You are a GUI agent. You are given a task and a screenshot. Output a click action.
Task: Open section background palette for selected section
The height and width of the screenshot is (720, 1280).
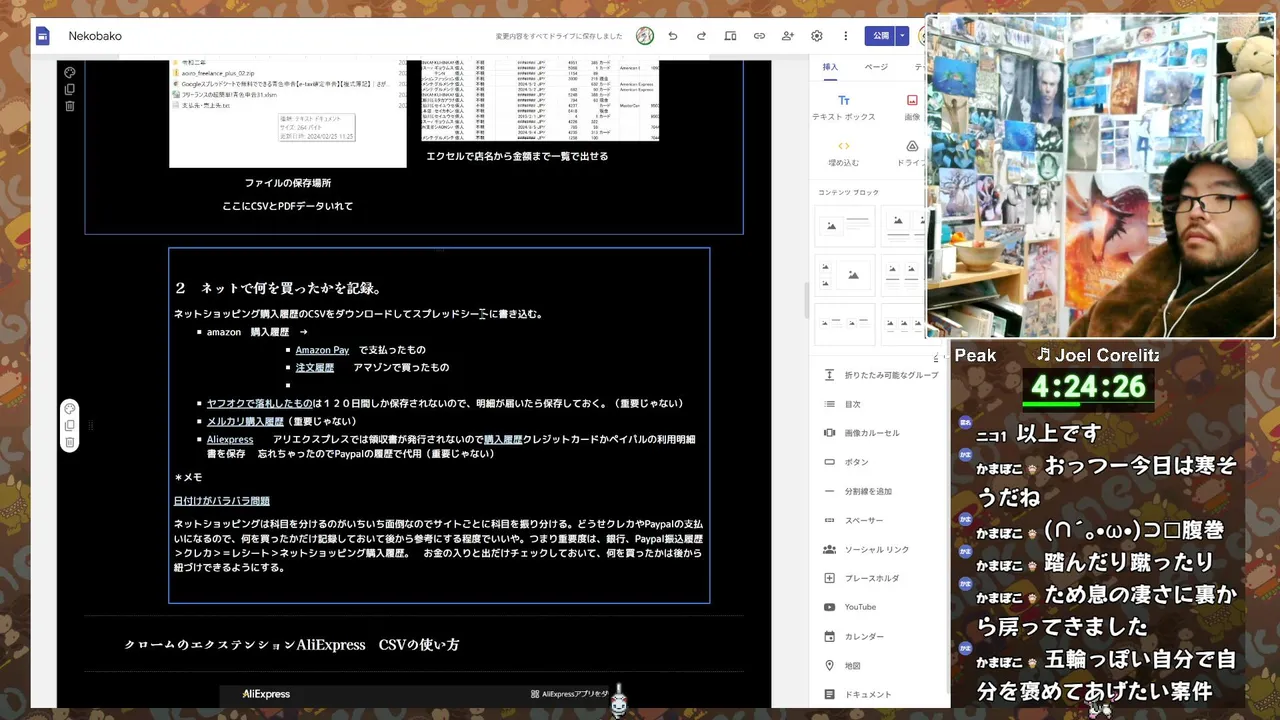click(x=69, y=408)
